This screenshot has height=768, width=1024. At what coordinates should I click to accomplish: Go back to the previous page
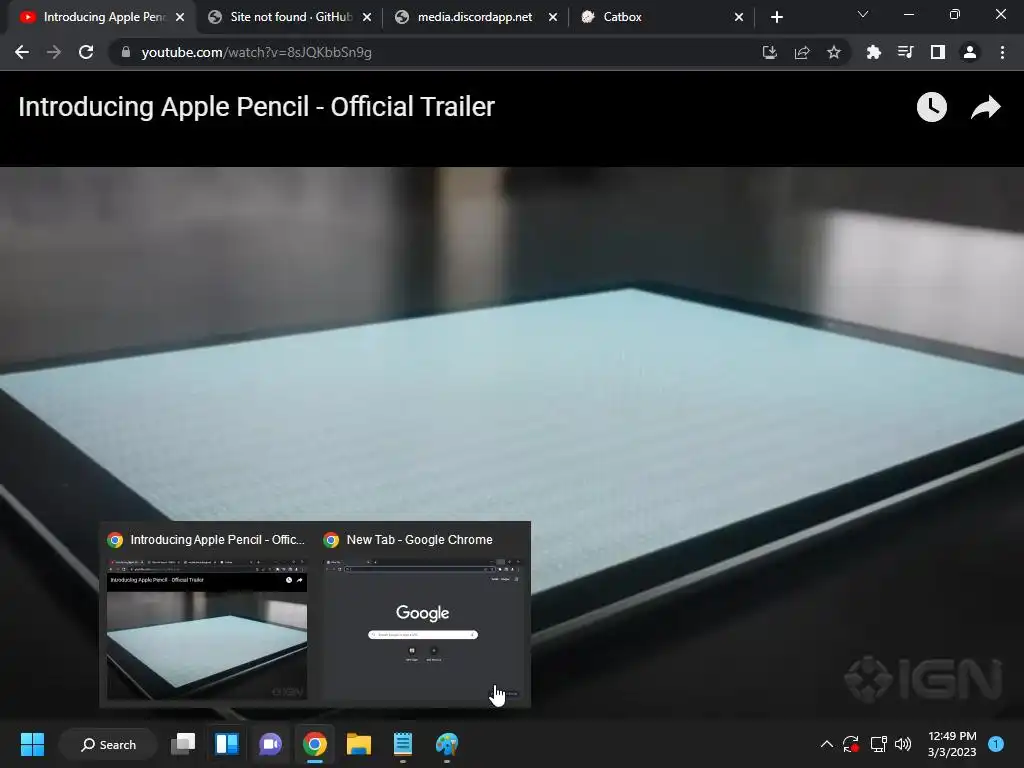pos(22,52)
